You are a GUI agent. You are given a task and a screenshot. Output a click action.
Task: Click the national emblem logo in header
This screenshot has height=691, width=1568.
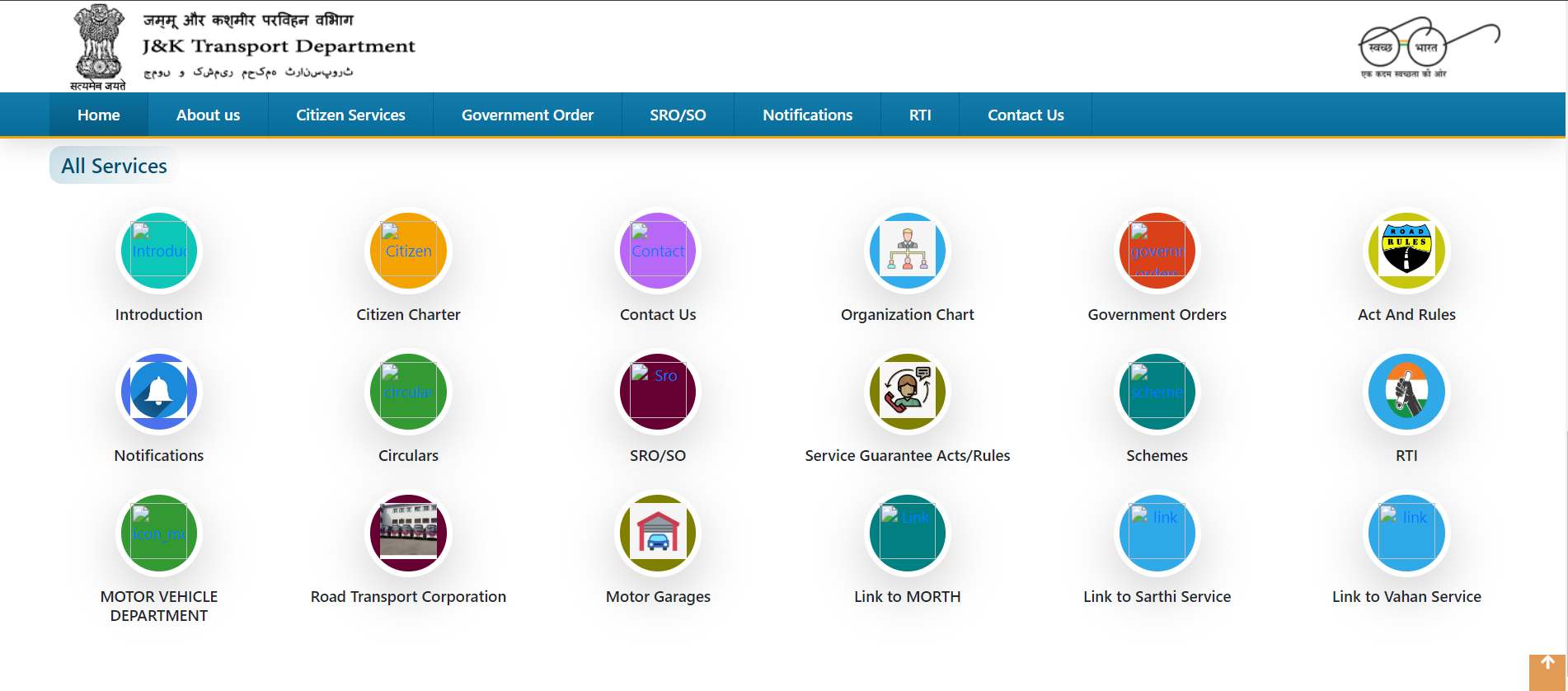click(x=98, y=47)
